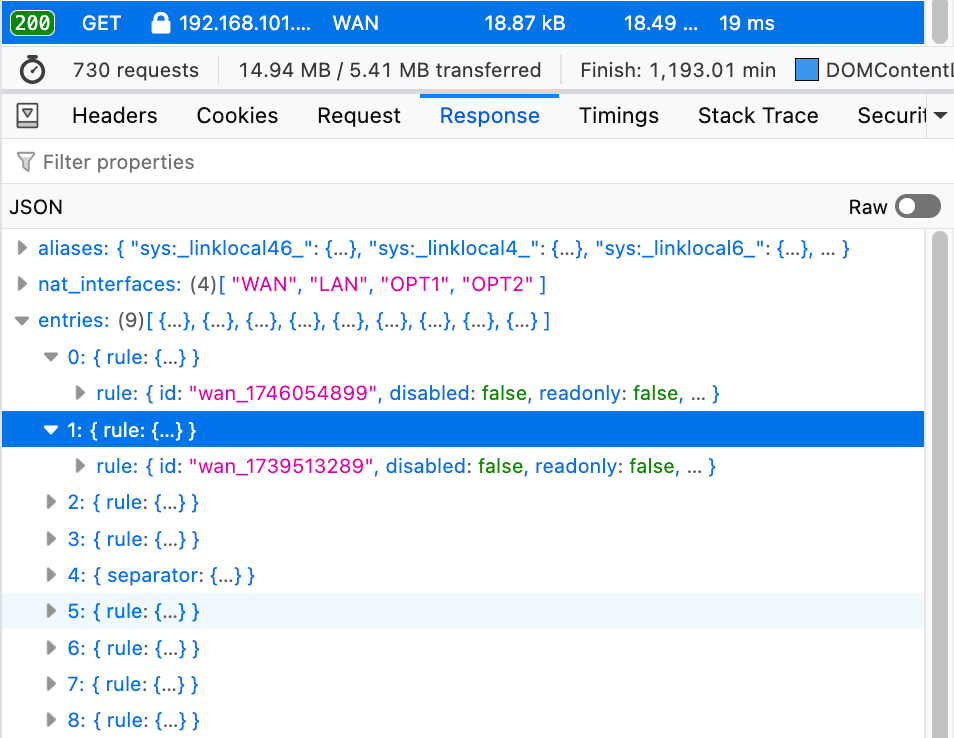This screenshot has width=954, height=738.
Task: Switch to the Headers tab
Action: (x=114, y=116)
